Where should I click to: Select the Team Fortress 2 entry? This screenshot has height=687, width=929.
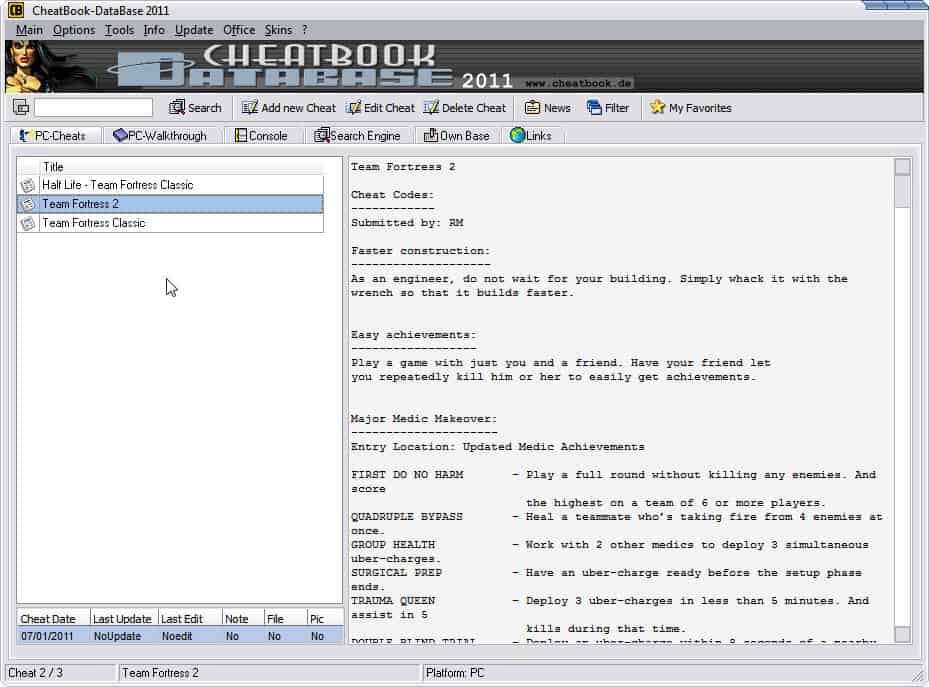click(x=170, y=204)
